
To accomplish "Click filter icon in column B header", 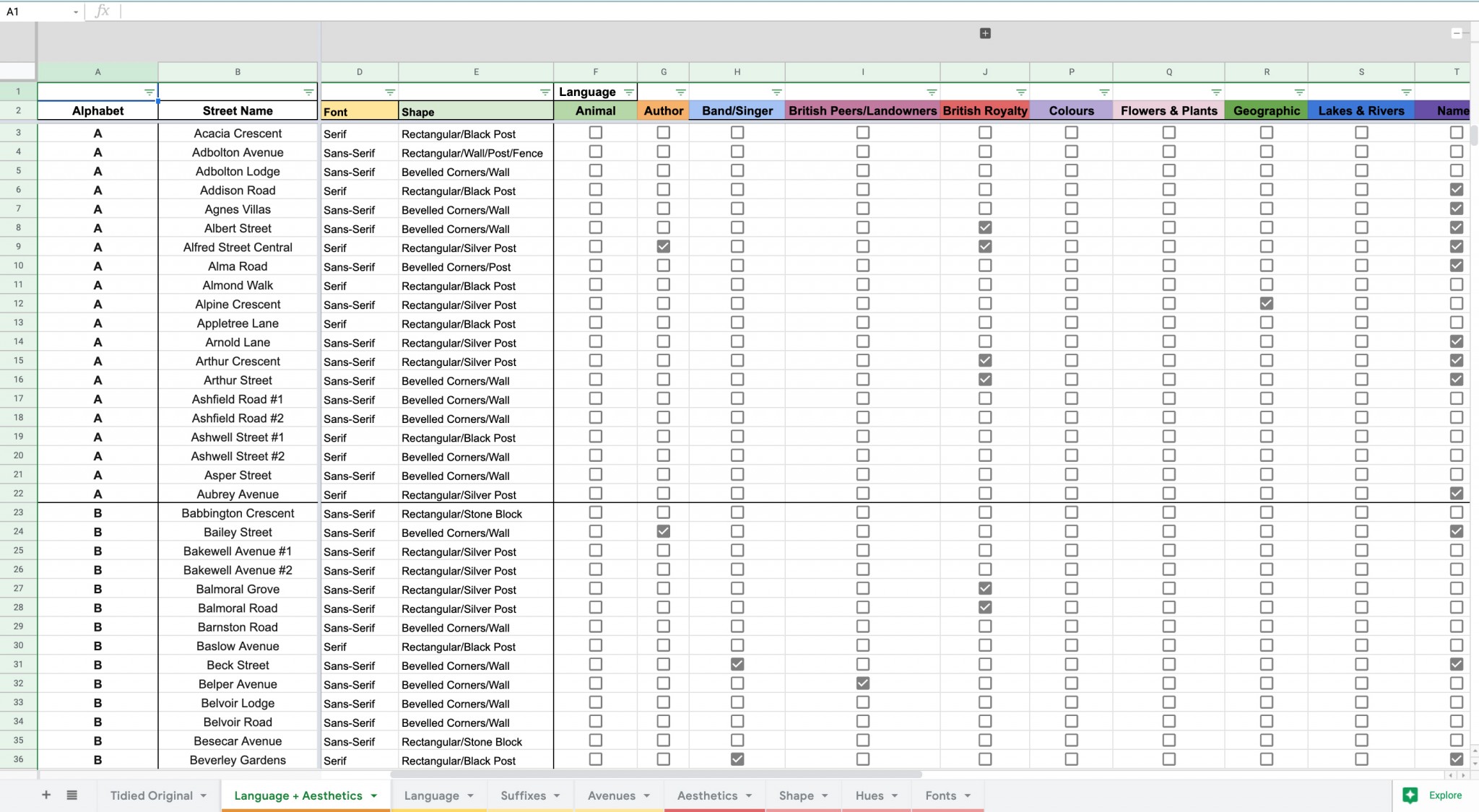I will click(x=308, y=92).
